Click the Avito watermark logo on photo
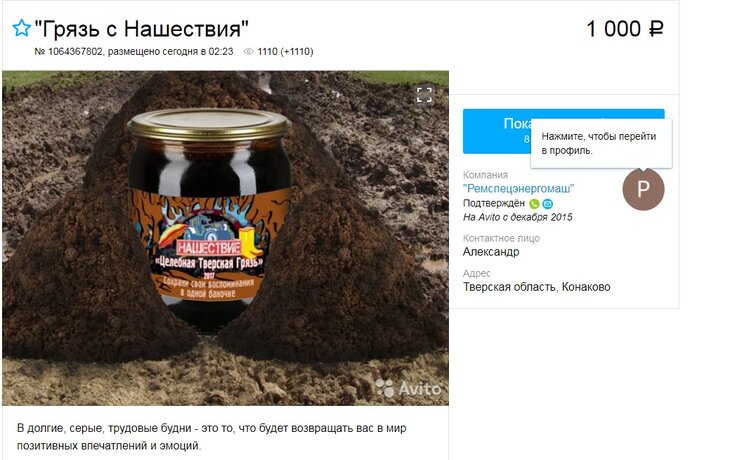Viewport: 730px width, 460px height. pos(408,388)
